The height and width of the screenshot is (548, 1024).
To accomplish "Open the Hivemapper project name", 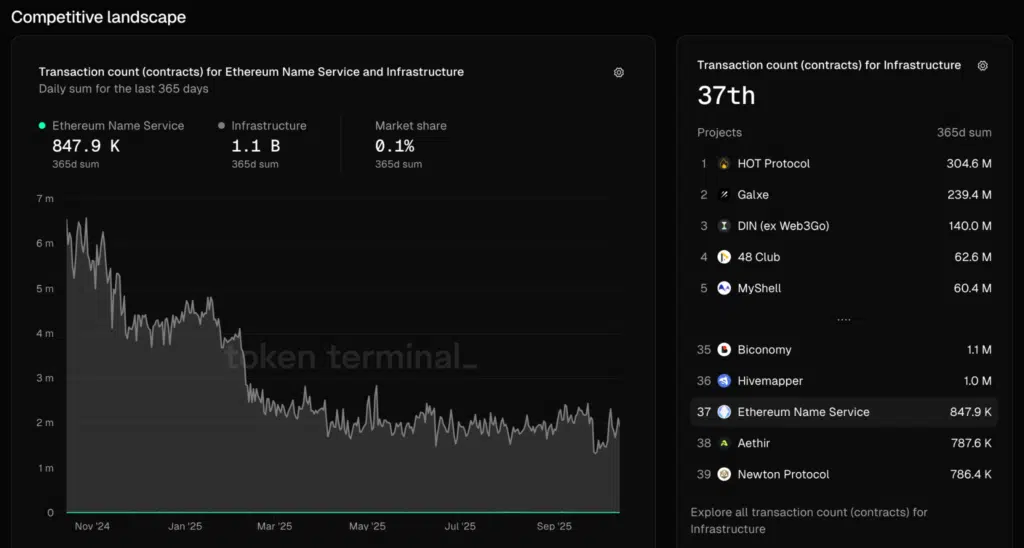I will pyautogui.click(x=770, y=381).
